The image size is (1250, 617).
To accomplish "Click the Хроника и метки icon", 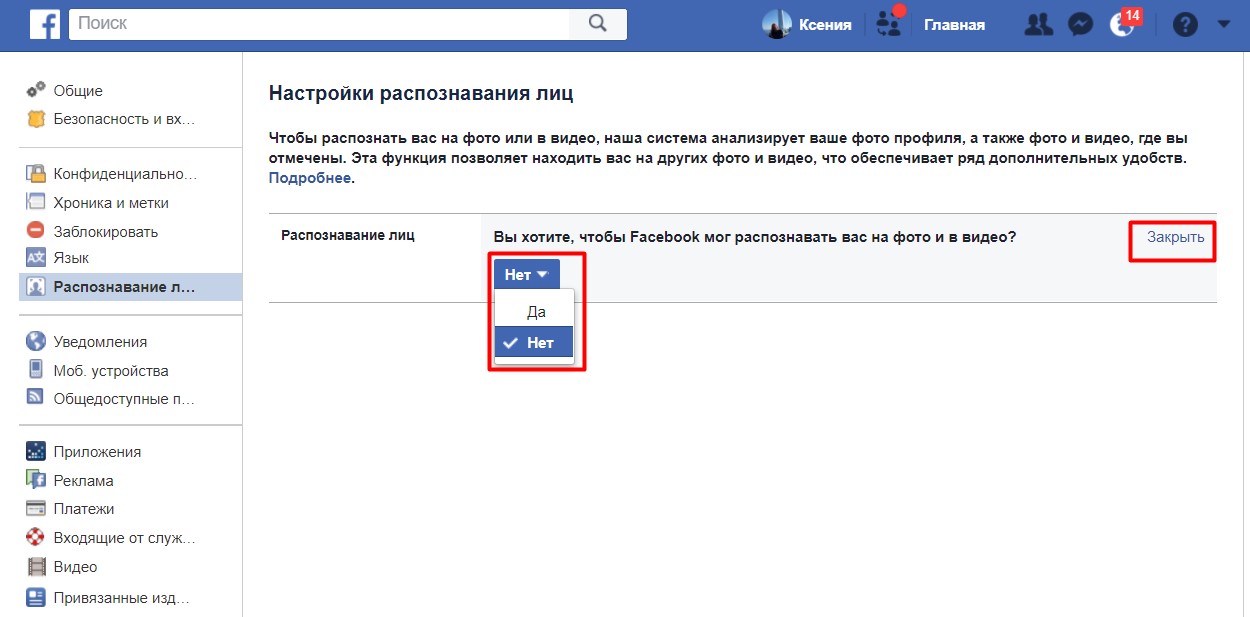I will click(x=36, y=202).
